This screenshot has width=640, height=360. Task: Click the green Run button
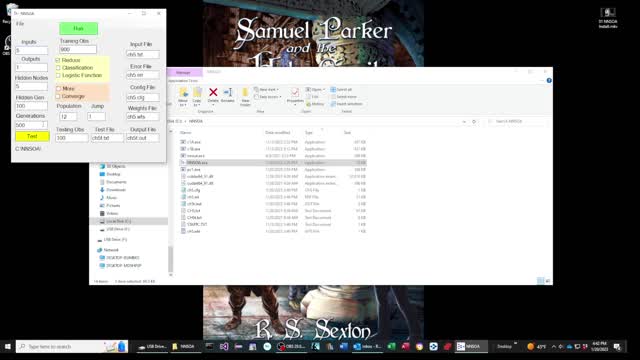tap(78, 28)
